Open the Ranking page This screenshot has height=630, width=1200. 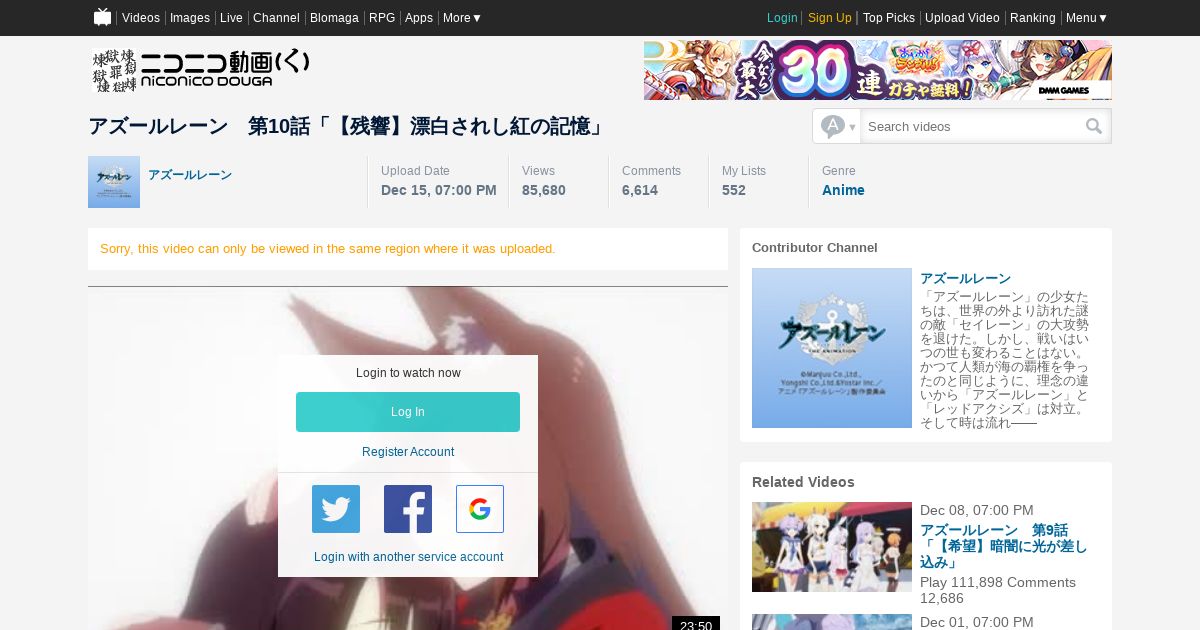coord(1033,18)
